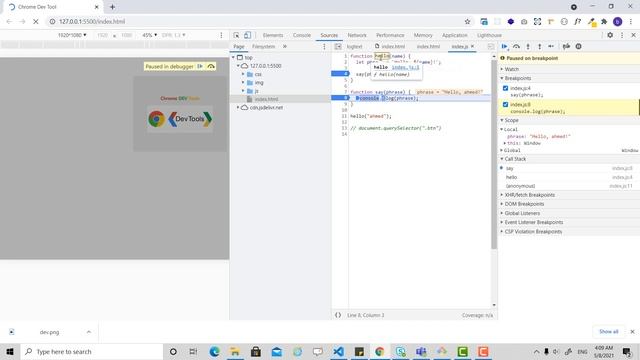
Task: Step into next function call
Action: pyautogui.click(x=528, y=47)
